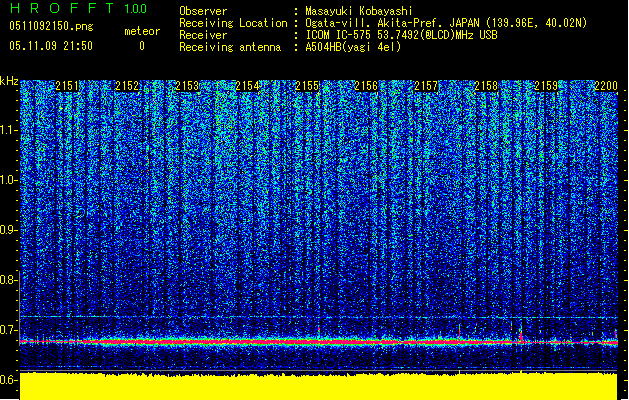The height and width of the screenshot is (400, 629).
Task: Click the 2158 time marker
Action: (486, 86)
